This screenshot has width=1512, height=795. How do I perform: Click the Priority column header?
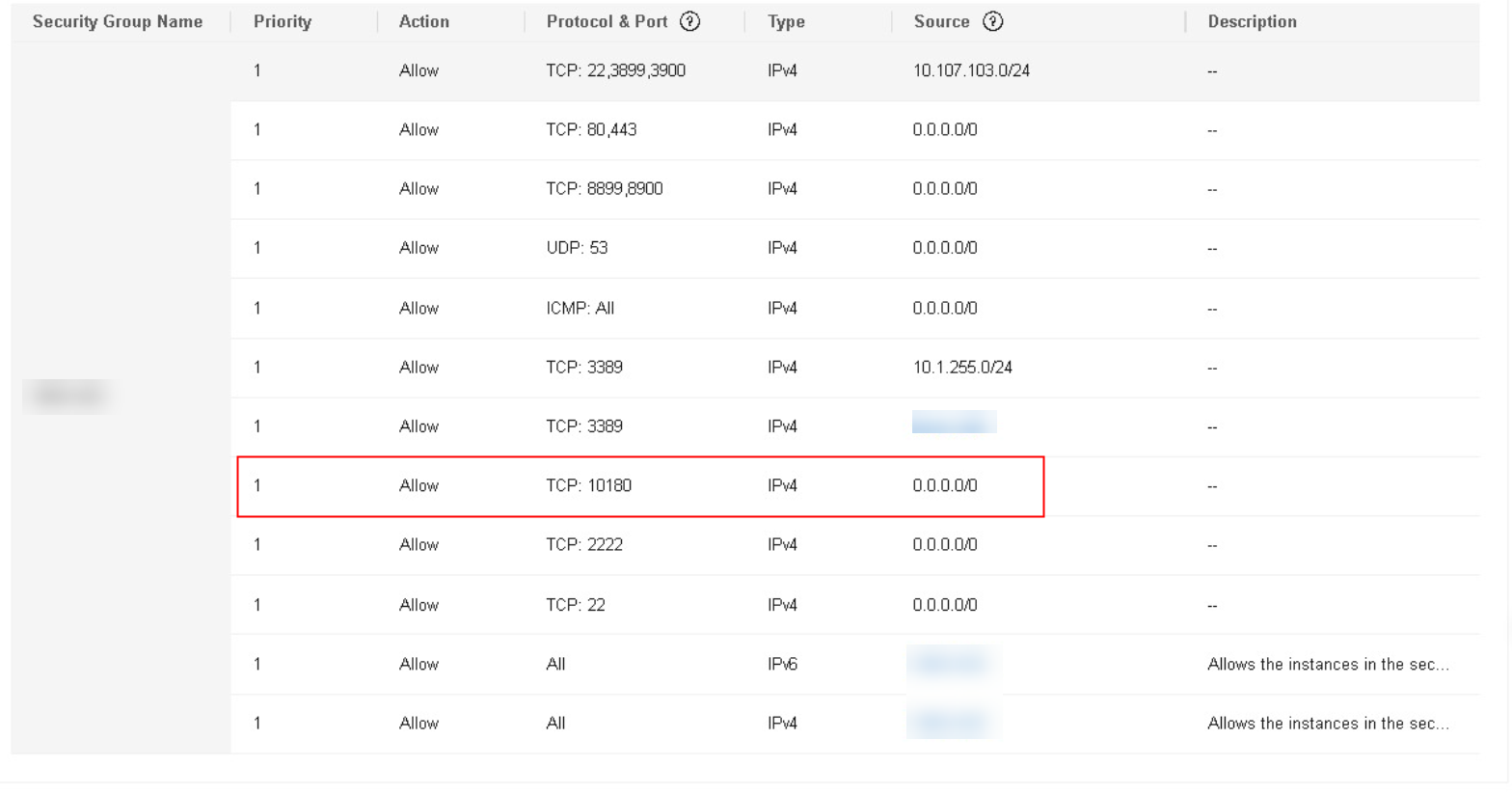[282, 21]
